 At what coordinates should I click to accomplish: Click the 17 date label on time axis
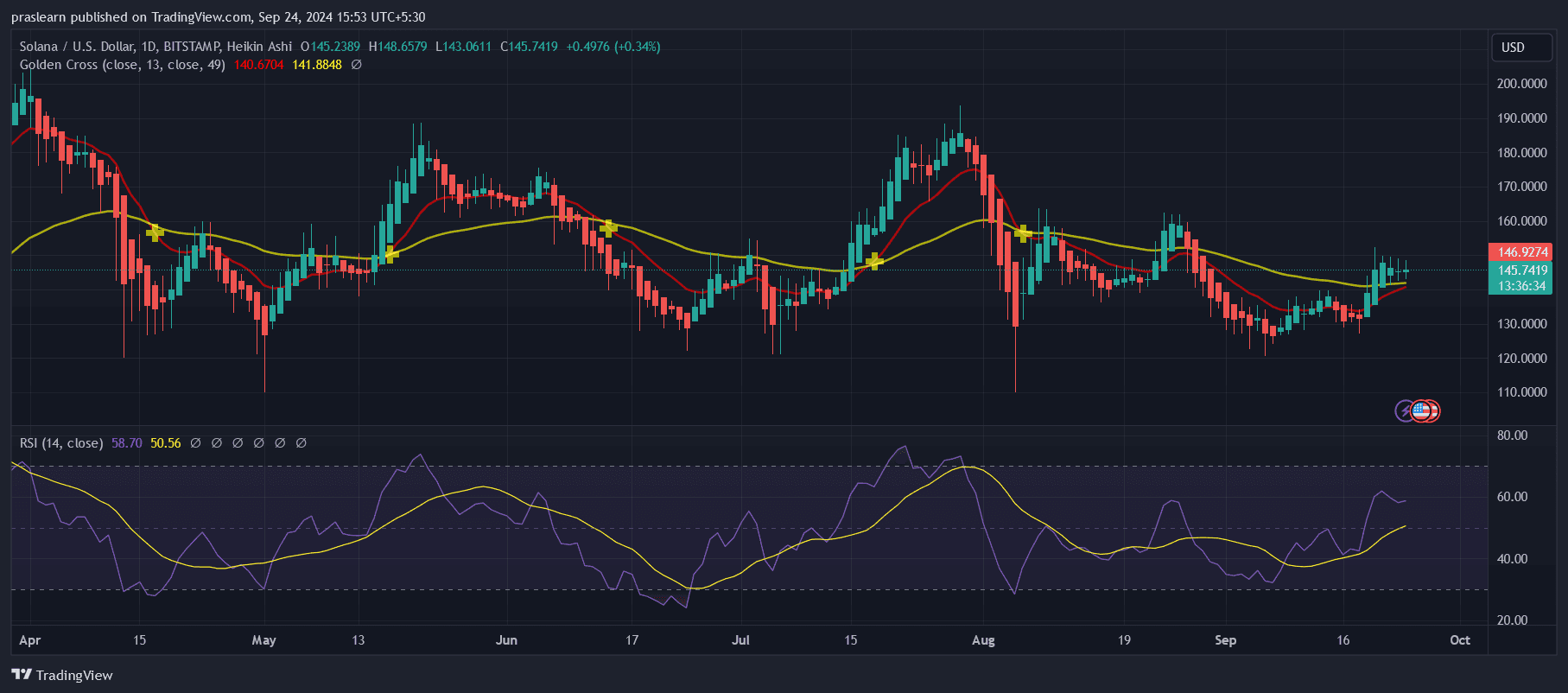pos(632,640)
